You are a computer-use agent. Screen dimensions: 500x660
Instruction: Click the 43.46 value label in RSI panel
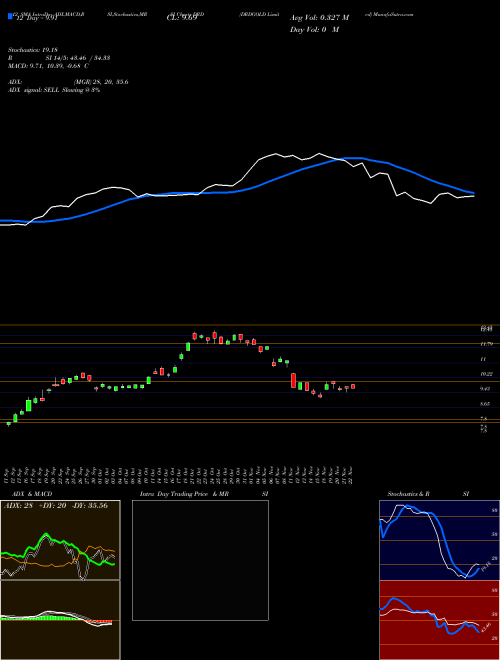coord(486,627)
